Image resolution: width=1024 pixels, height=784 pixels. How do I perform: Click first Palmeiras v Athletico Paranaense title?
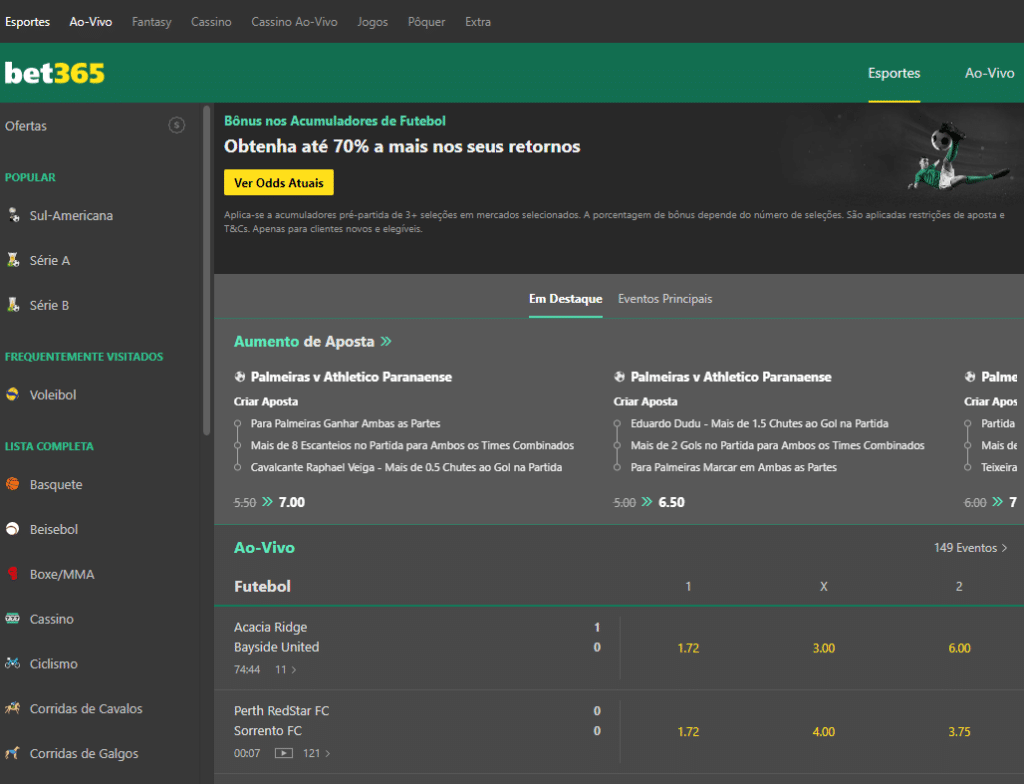coord(351,376)
